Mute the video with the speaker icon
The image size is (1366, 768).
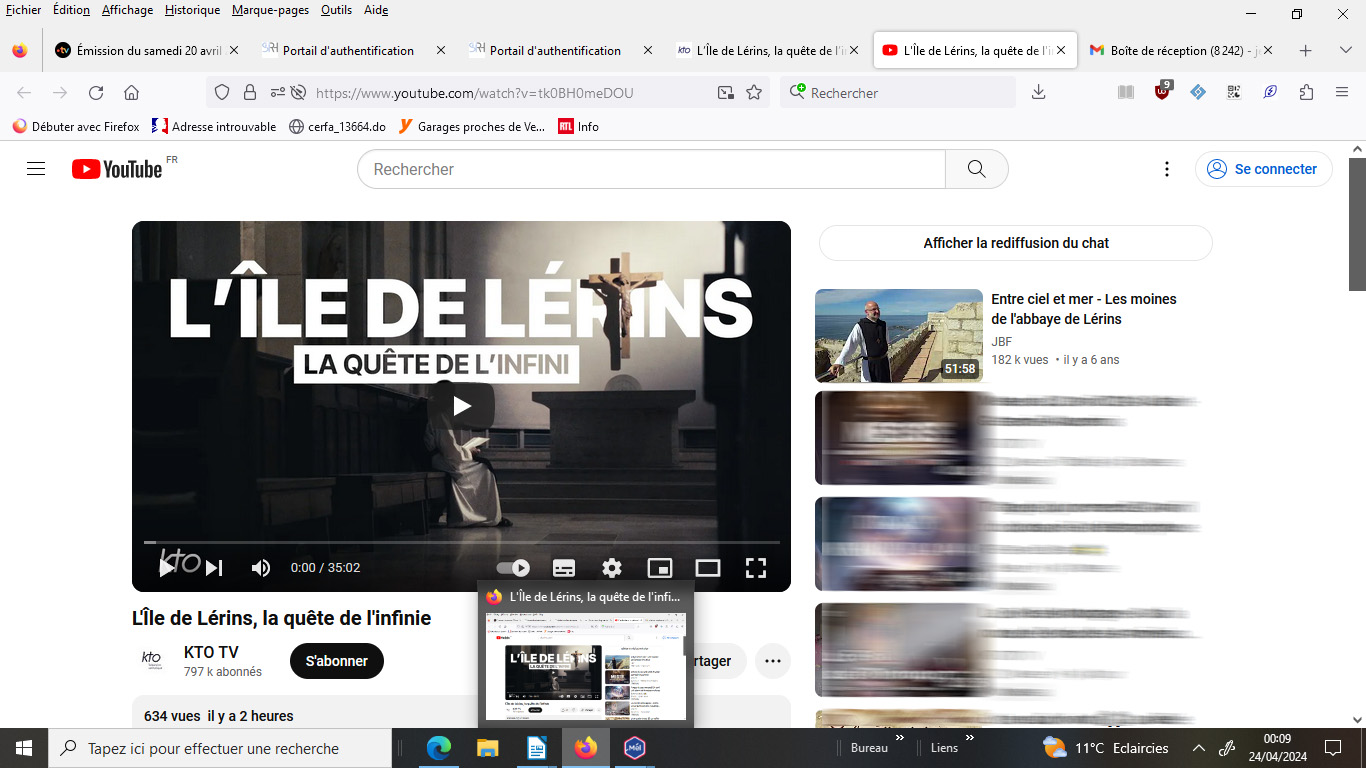pos(261,568)
